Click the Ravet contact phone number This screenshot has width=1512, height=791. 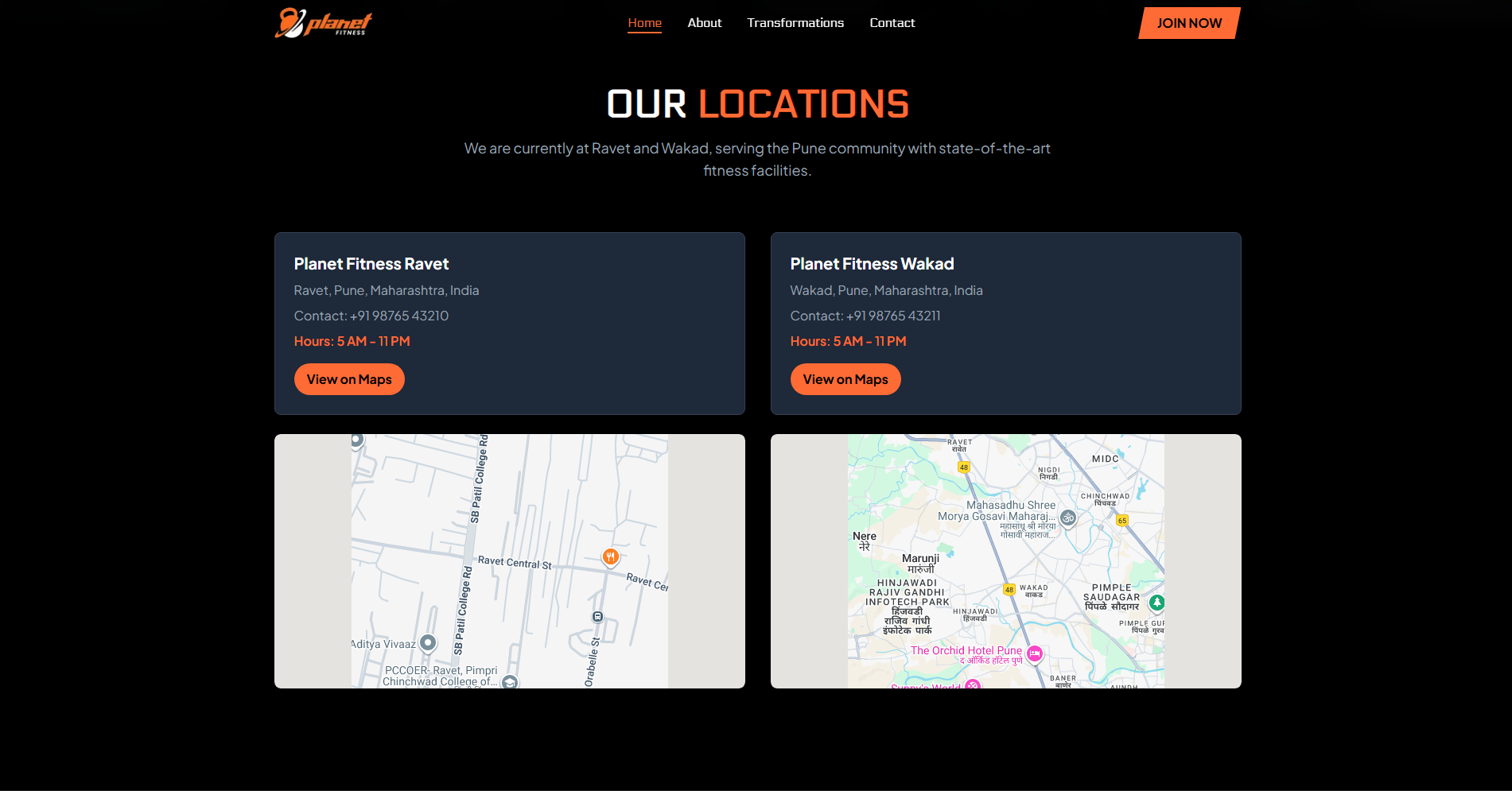[x=399, y=316]
